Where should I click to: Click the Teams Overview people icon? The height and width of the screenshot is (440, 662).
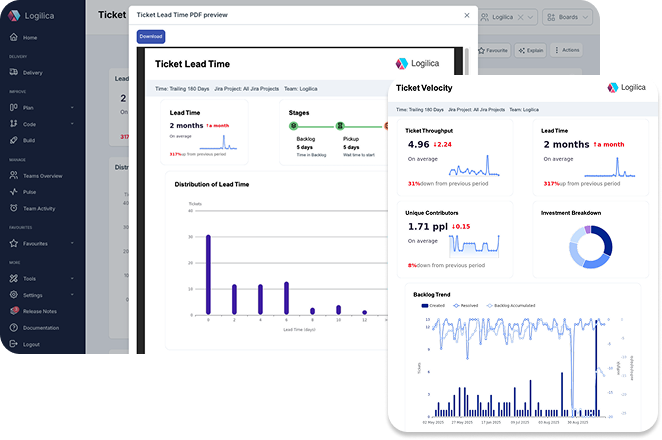[14, 175]
